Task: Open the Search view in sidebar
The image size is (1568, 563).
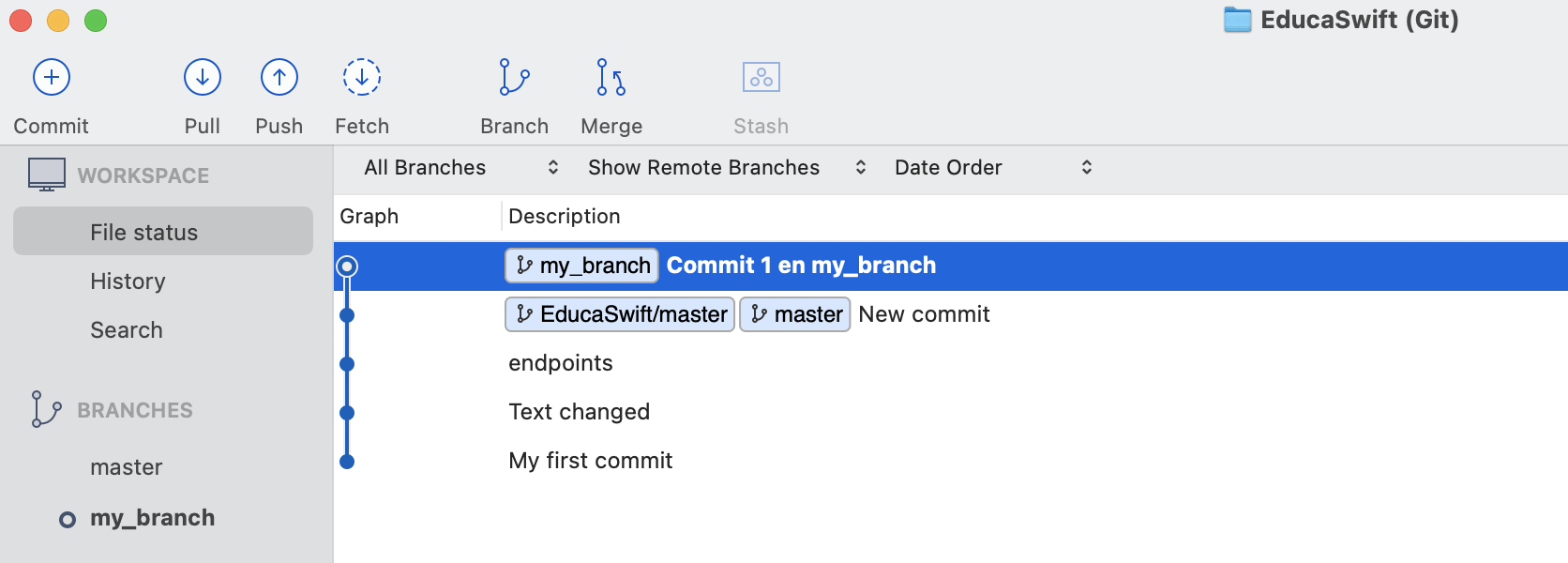Action: coord(127,330)
